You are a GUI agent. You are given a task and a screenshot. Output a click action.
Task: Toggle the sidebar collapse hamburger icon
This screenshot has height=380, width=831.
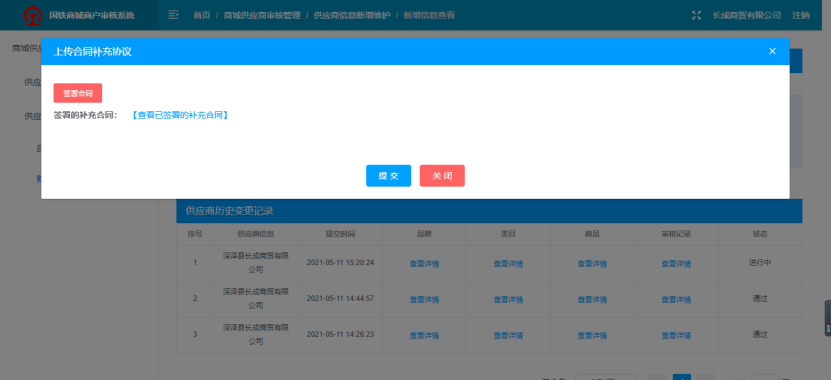(173, 15)
